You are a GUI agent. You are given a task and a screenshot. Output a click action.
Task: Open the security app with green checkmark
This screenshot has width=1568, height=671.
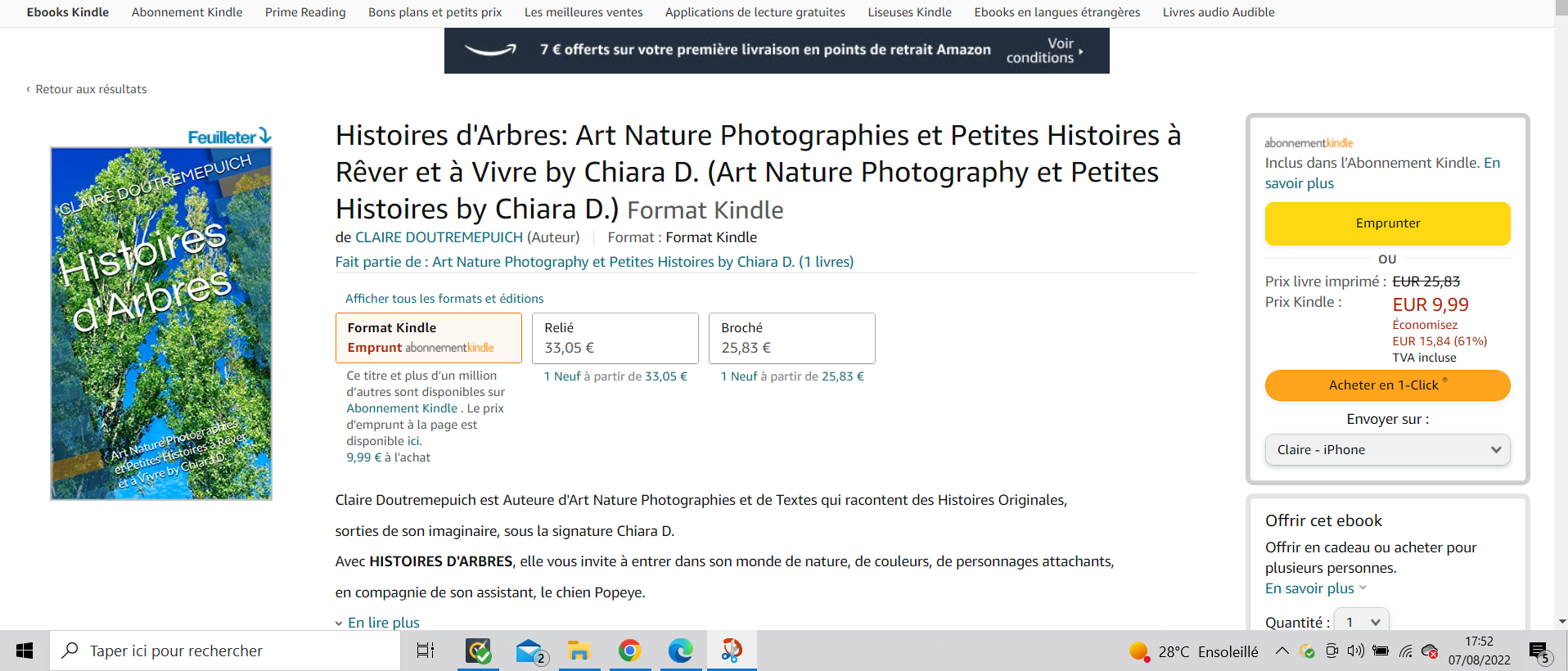coord(478,651)
